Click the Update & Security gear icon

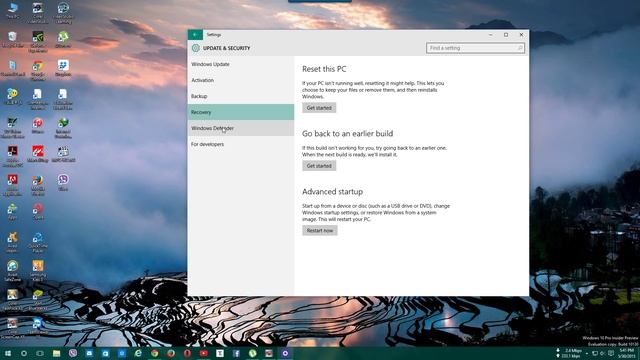point(196,48)
